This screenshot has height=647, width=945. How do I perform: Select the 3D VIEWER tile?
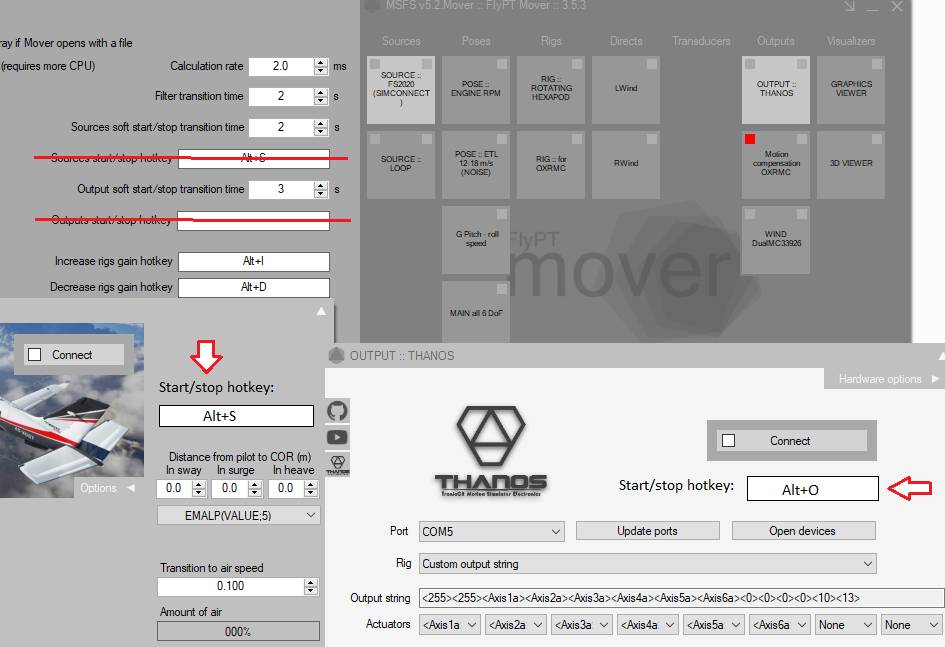tap(851, 164)
